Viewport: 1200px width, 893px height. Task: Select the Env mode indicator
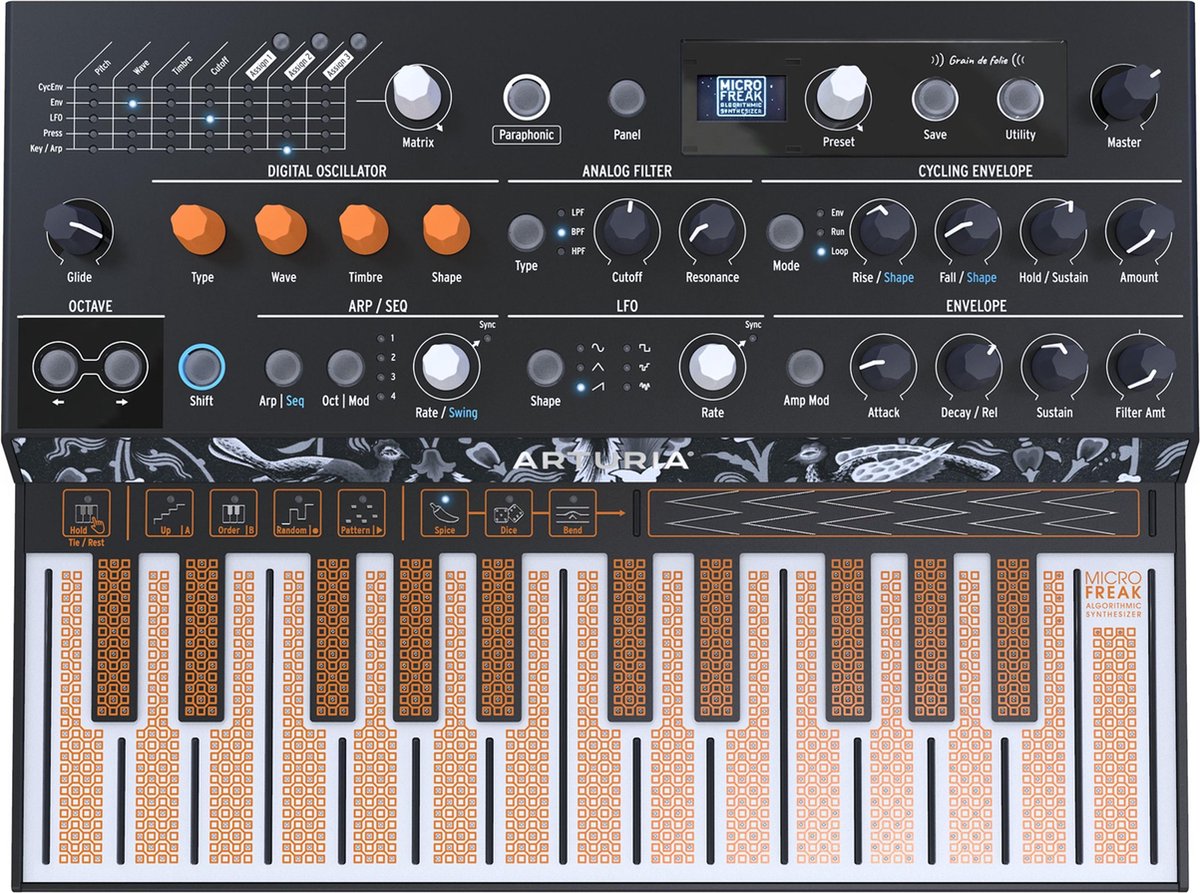click(x=821, y=213)
